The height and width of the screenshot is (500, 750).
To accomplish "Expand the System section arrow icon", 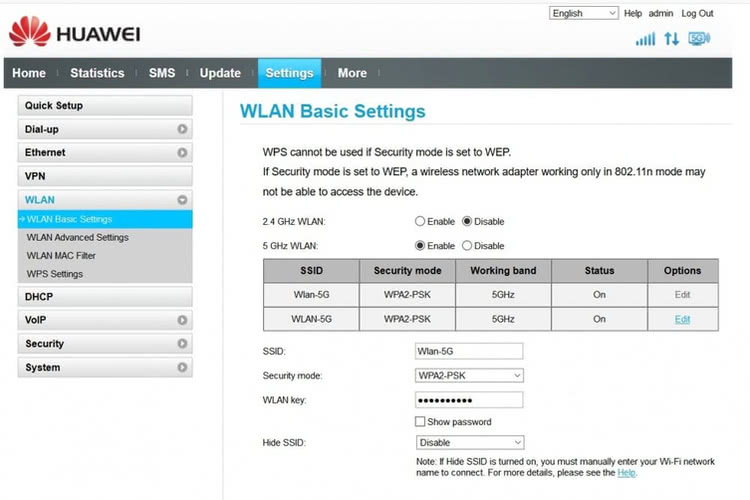I will (x=182, y=368).
